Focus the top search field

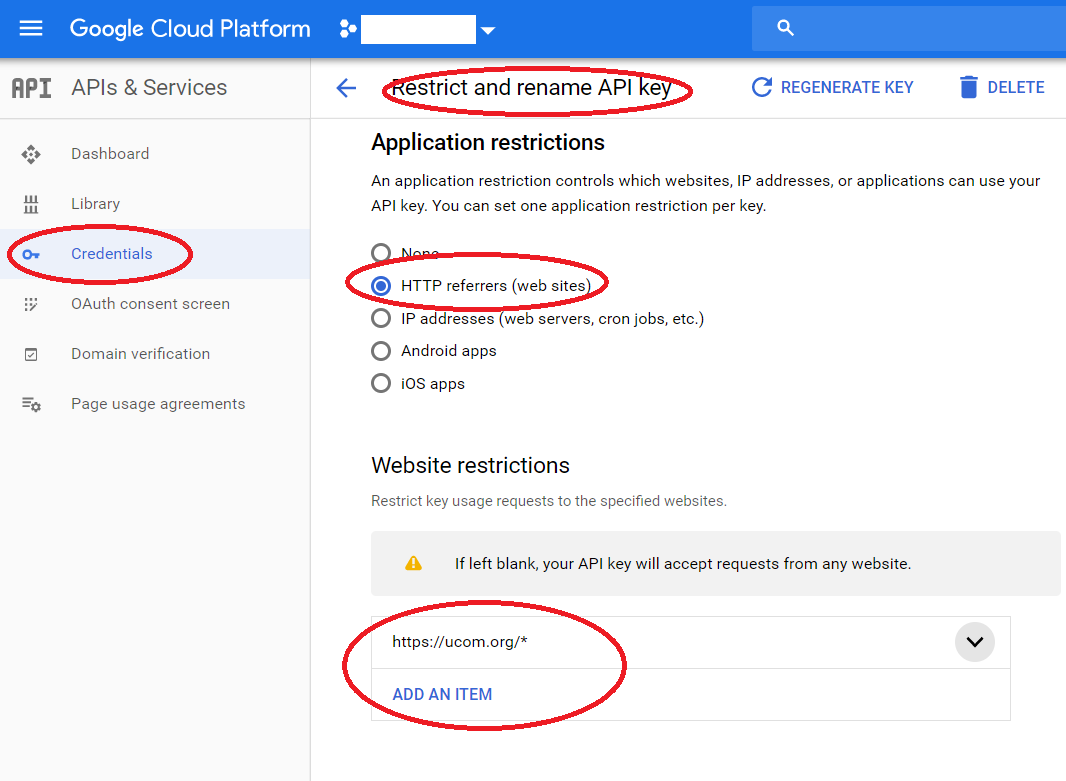(x=908, y=28)
